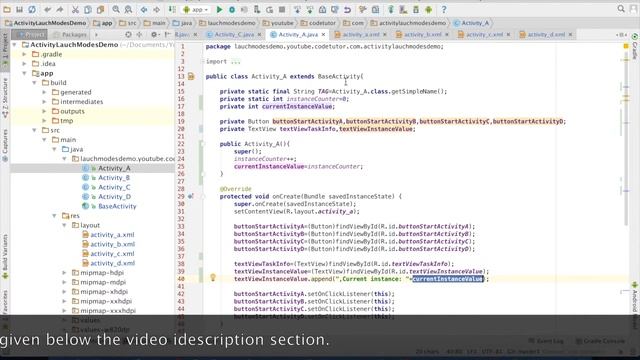Open Search Everywhere magnifier at top right
The width and height of the screenshot is (640, 360).
621,9
